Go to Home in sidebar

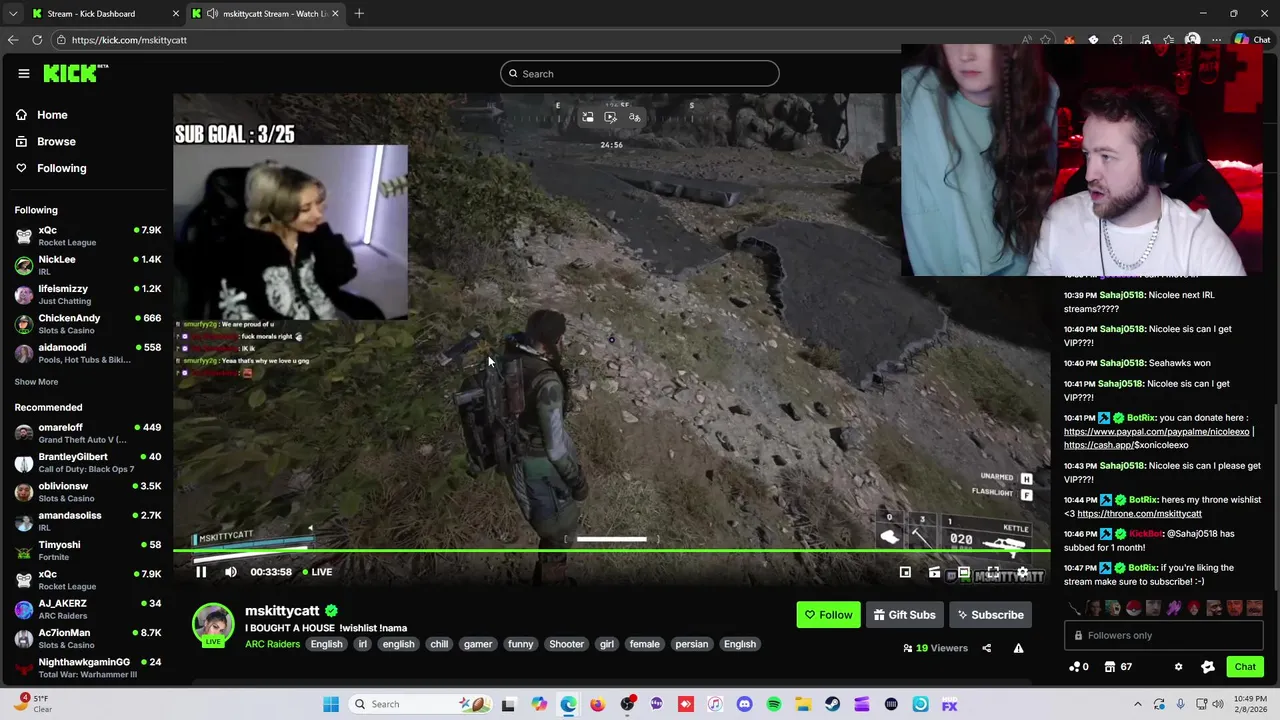click(52, 115)
